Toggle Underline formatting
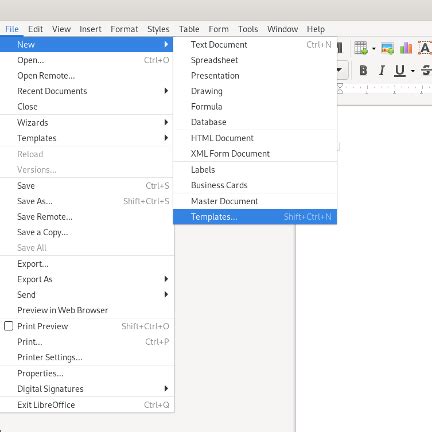Viewport: 432px width, 432px height. pyautogui.click(x=400, y=70)
